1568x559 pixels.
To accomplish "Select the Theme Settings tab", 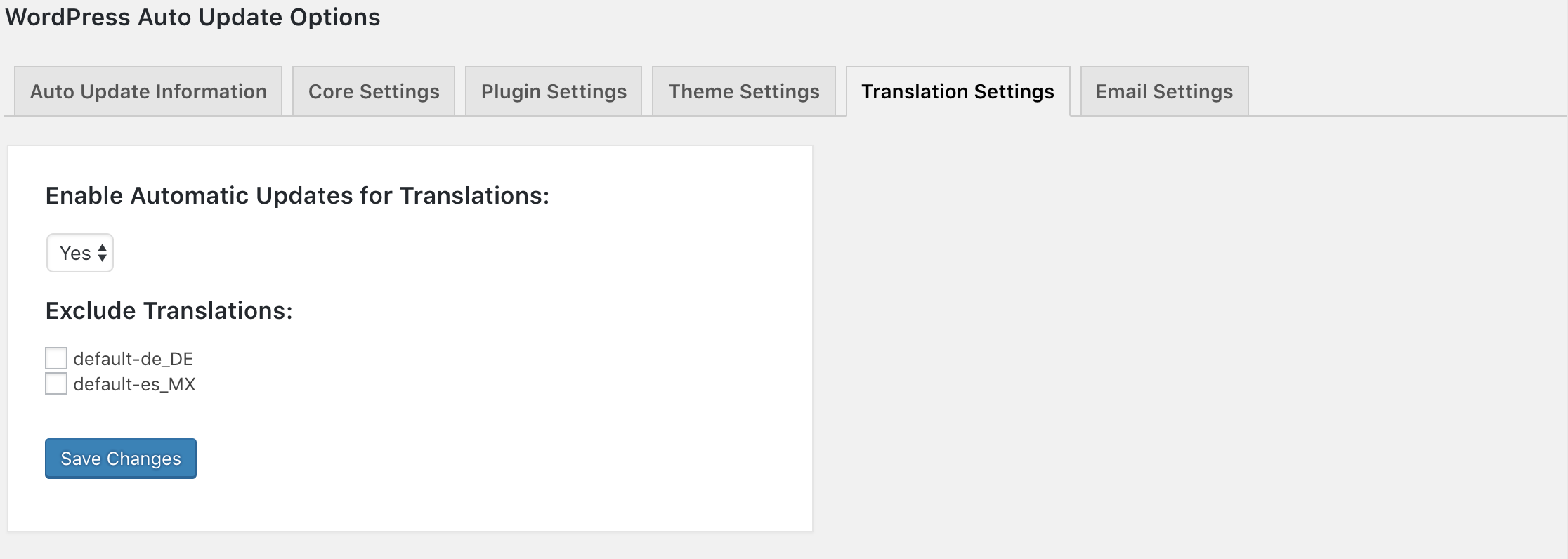I will [x=744, y=91].
